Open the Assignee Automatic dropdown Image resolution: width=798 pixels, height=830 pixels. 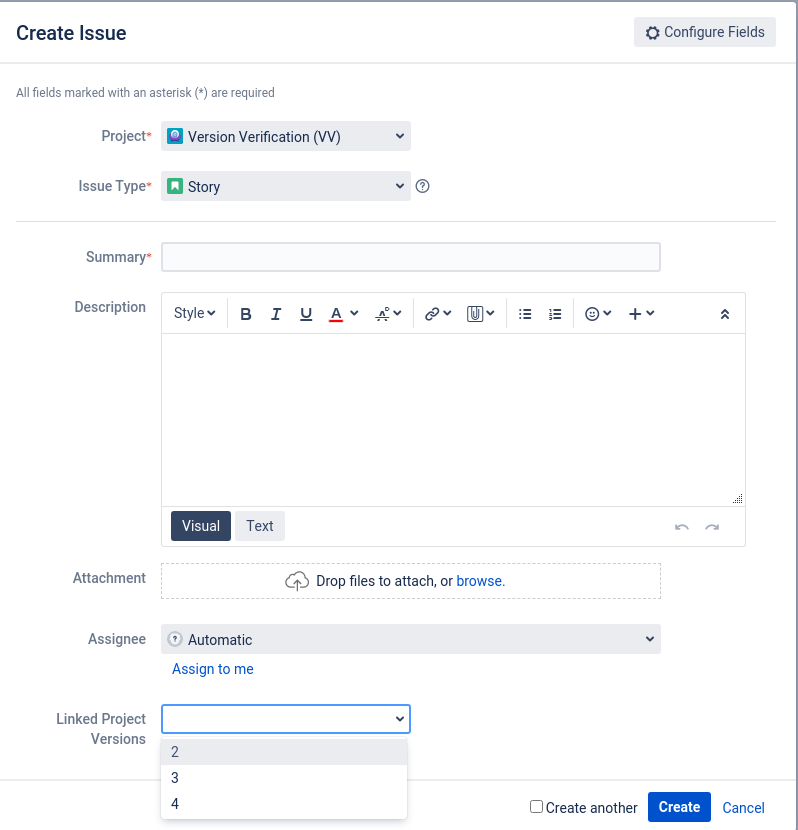[x=411, y=639]
